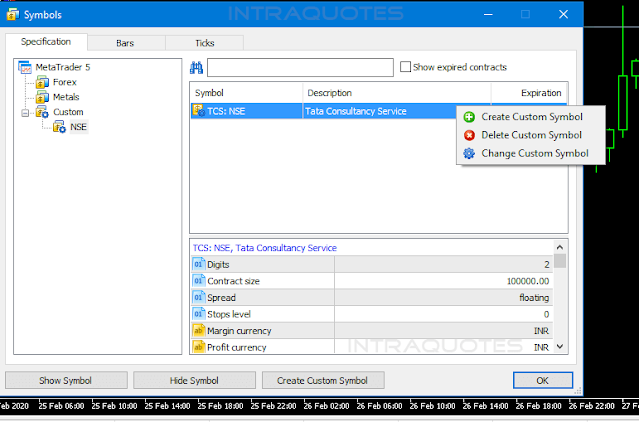Click Tata Consultancy Service description cell
This screenshot has width=639, height=422.
(380, 111)
